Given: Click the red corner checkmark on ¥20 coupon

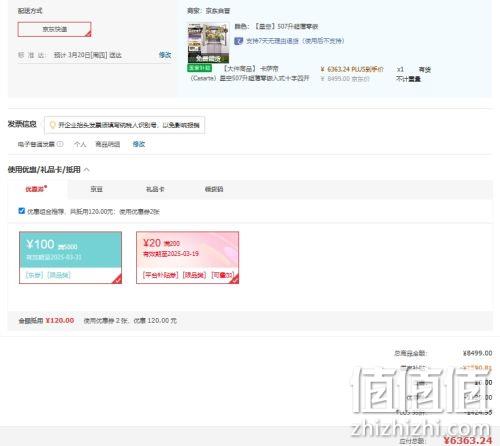Looking at the screenshot, I should coord(235,279).
